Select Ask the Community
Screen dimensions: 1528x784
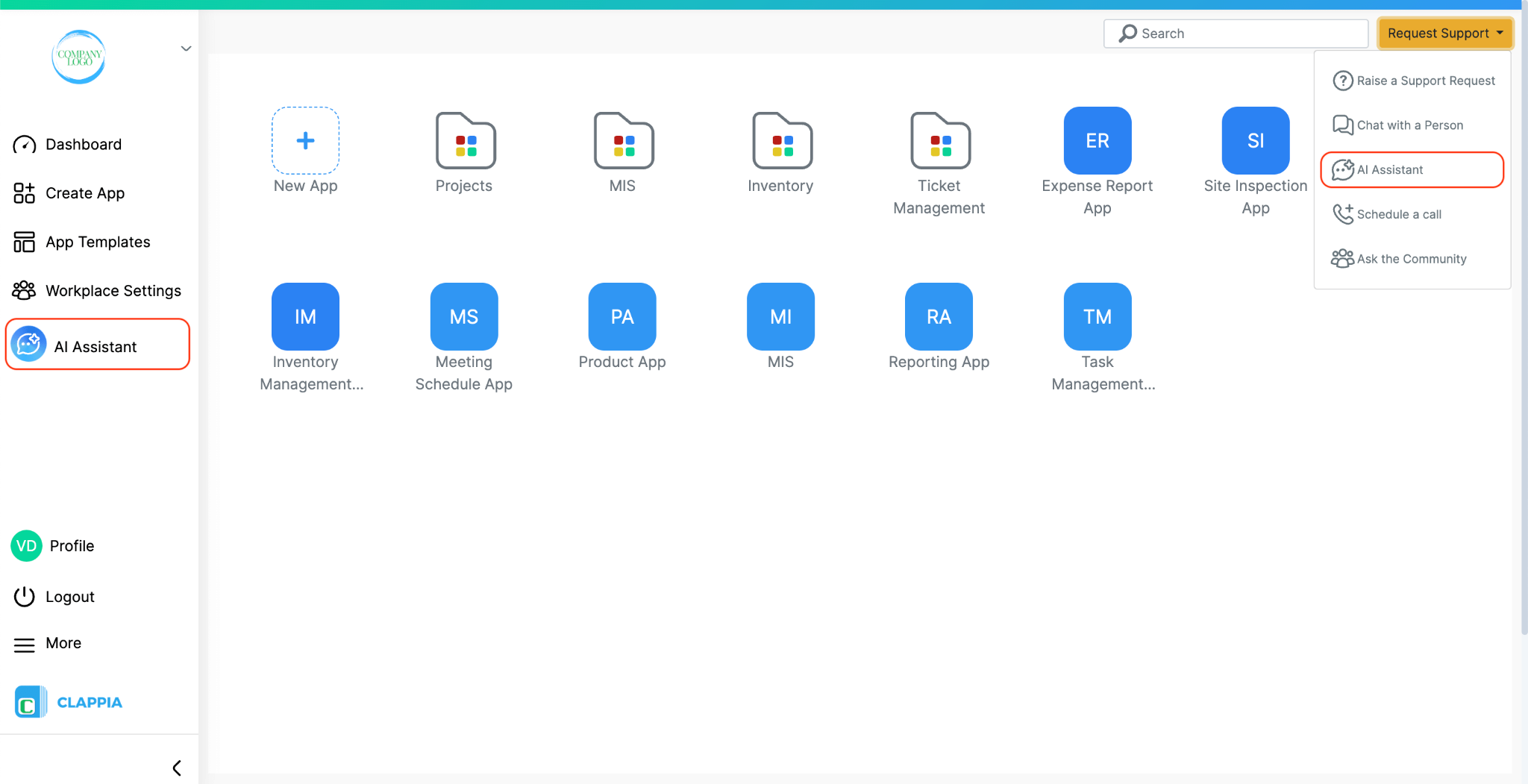[x=1398, y=258]
